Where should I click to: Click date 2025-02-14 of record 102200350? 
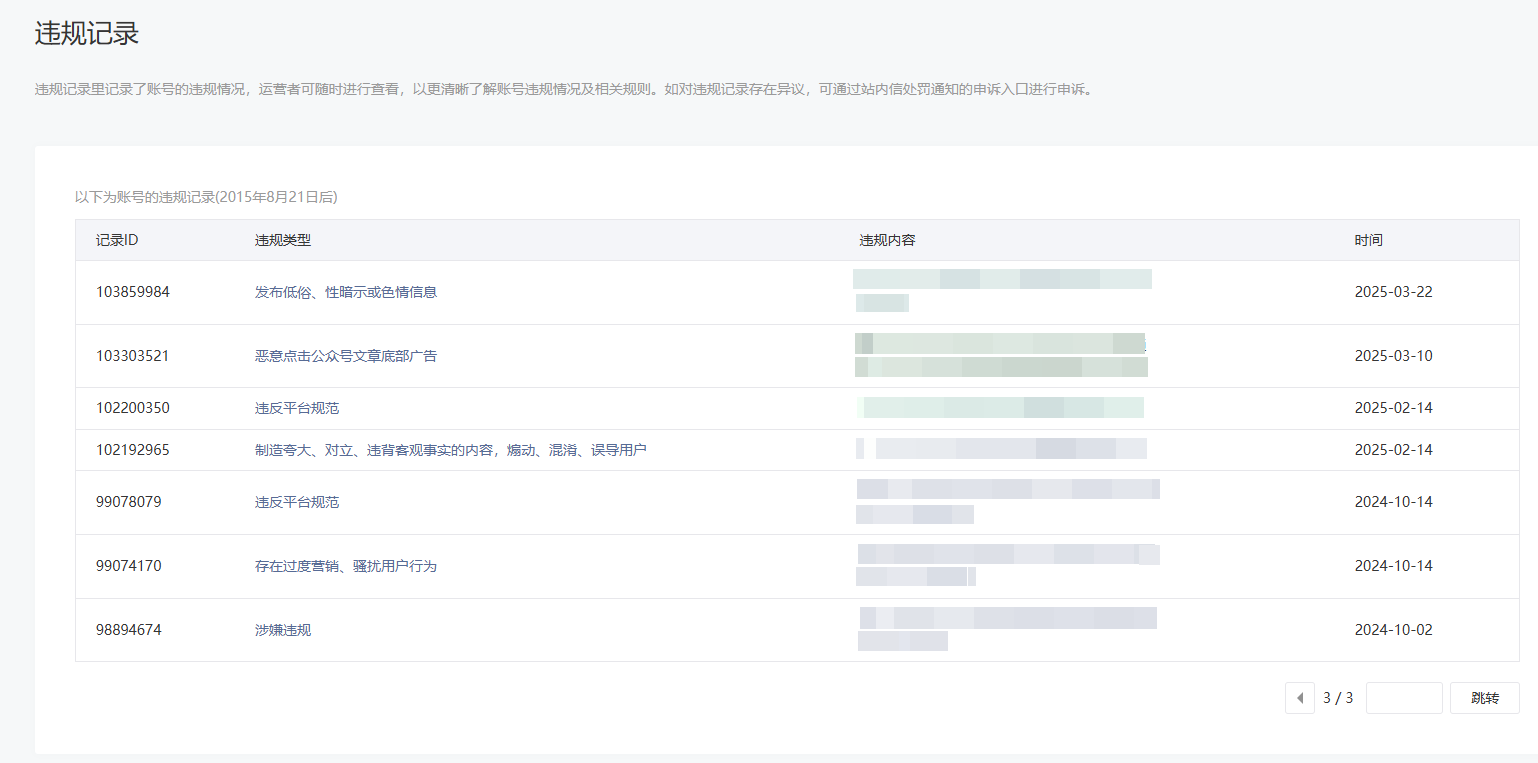(1394, 408)
